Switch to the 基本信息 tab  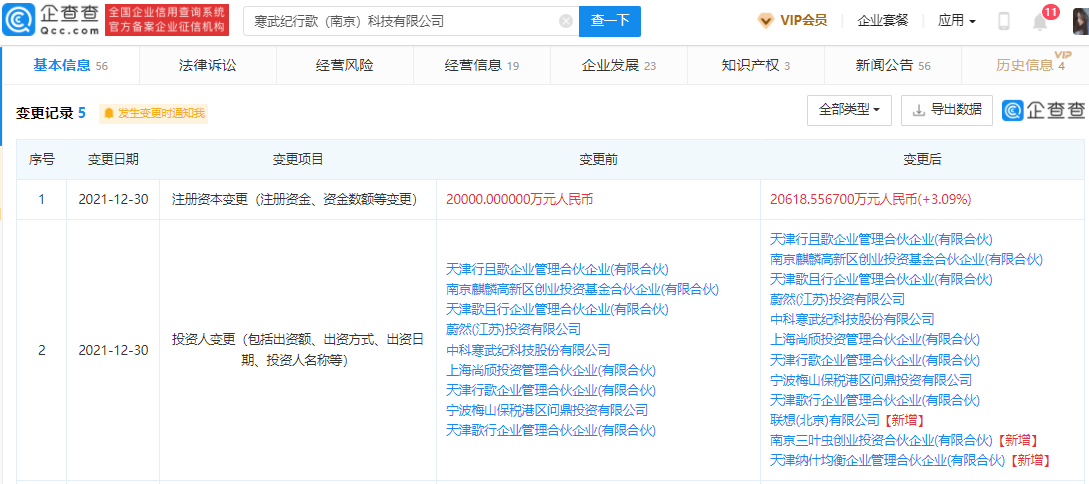[70, 65]
